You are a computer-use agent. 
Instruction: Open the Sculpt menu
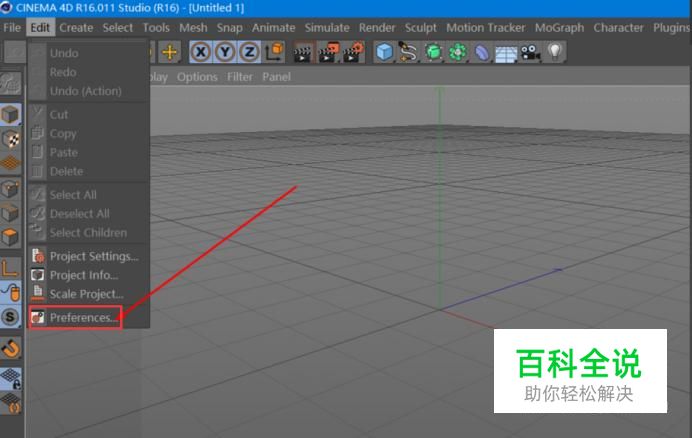click(421, 27)
